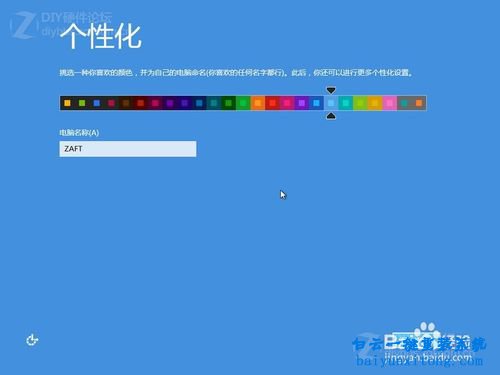This screenshot has width=500, height=375.
Task: Select the dark purple swatch with purple square
Action: tap(170, 103)
